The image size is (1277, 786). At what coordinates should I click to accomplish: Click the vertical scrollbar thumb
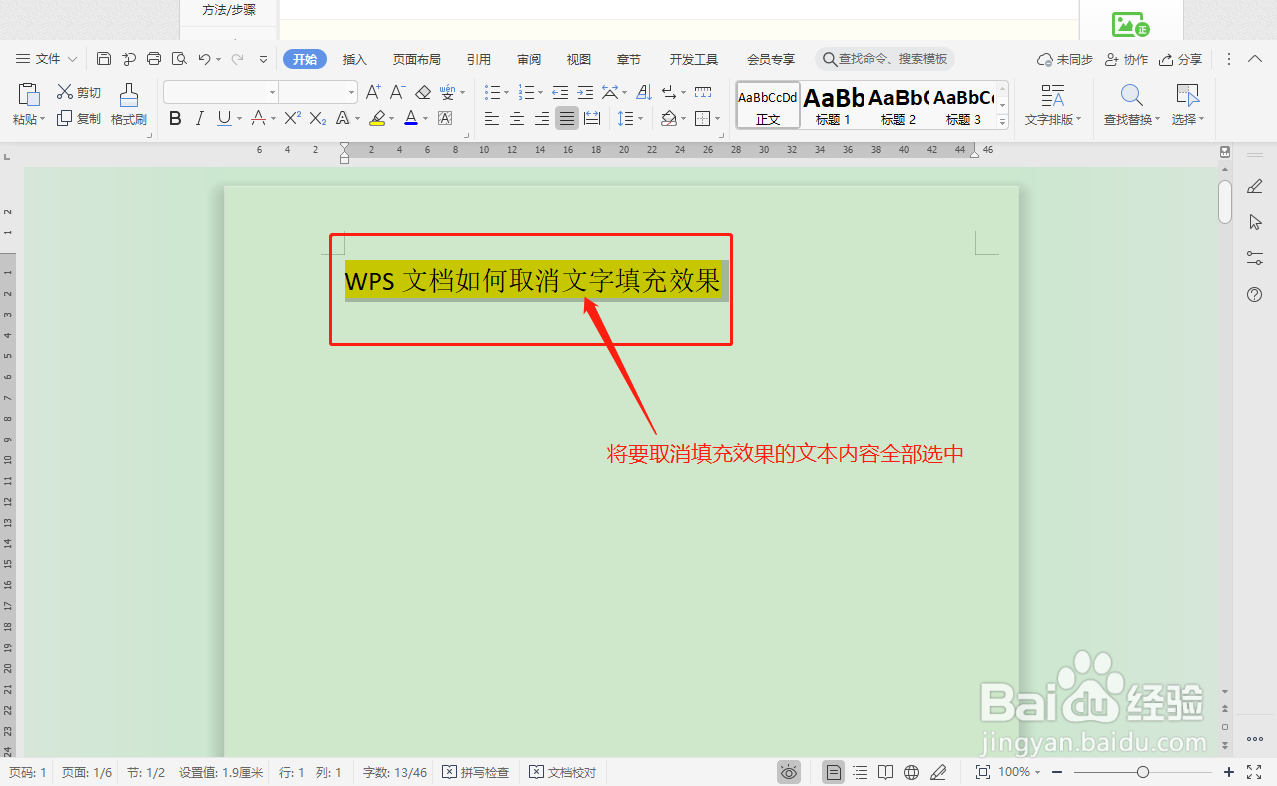[1225, 200]
